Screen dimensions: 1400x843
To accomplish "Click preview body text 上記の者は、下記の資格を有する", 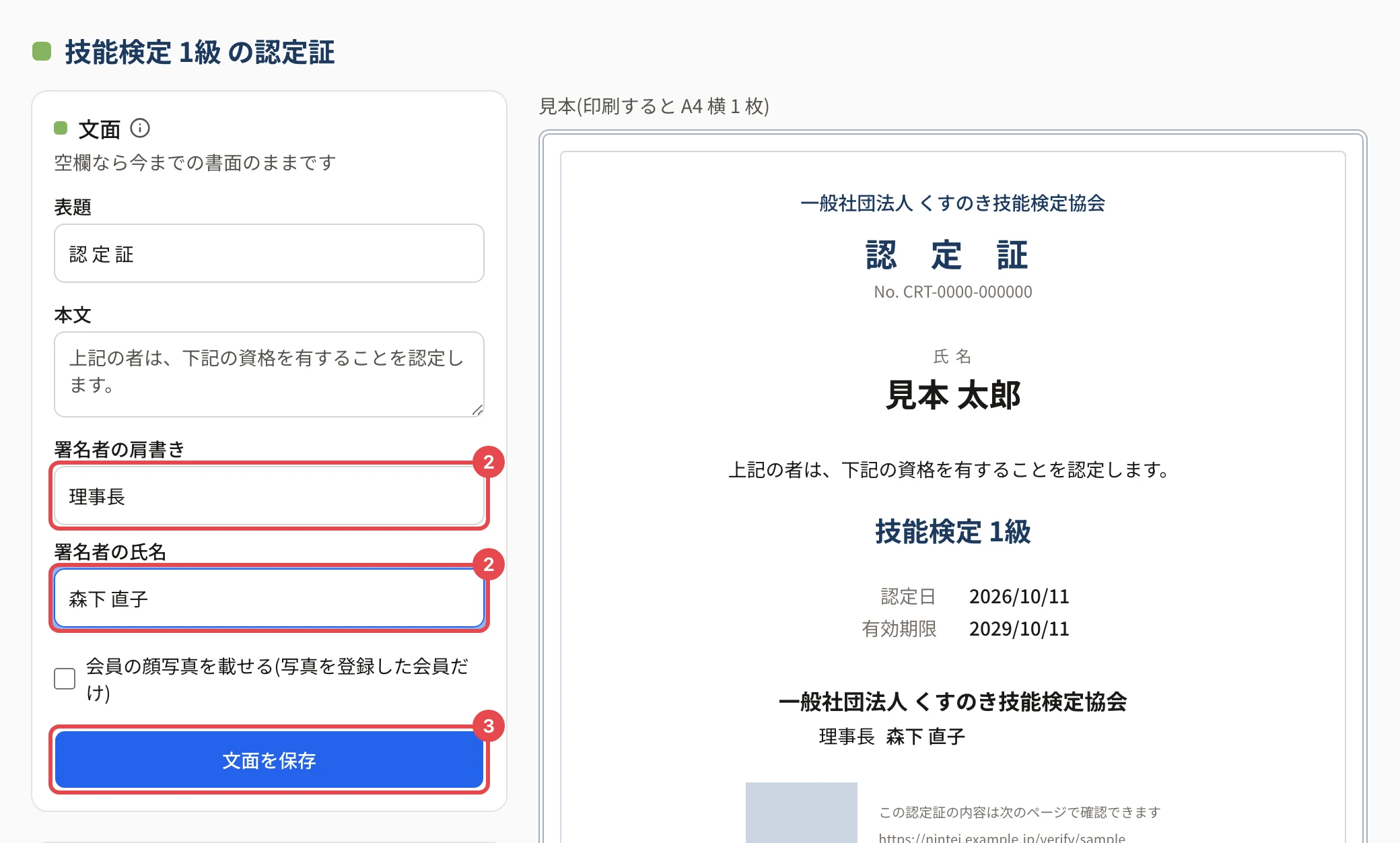I will coord(949,469).
